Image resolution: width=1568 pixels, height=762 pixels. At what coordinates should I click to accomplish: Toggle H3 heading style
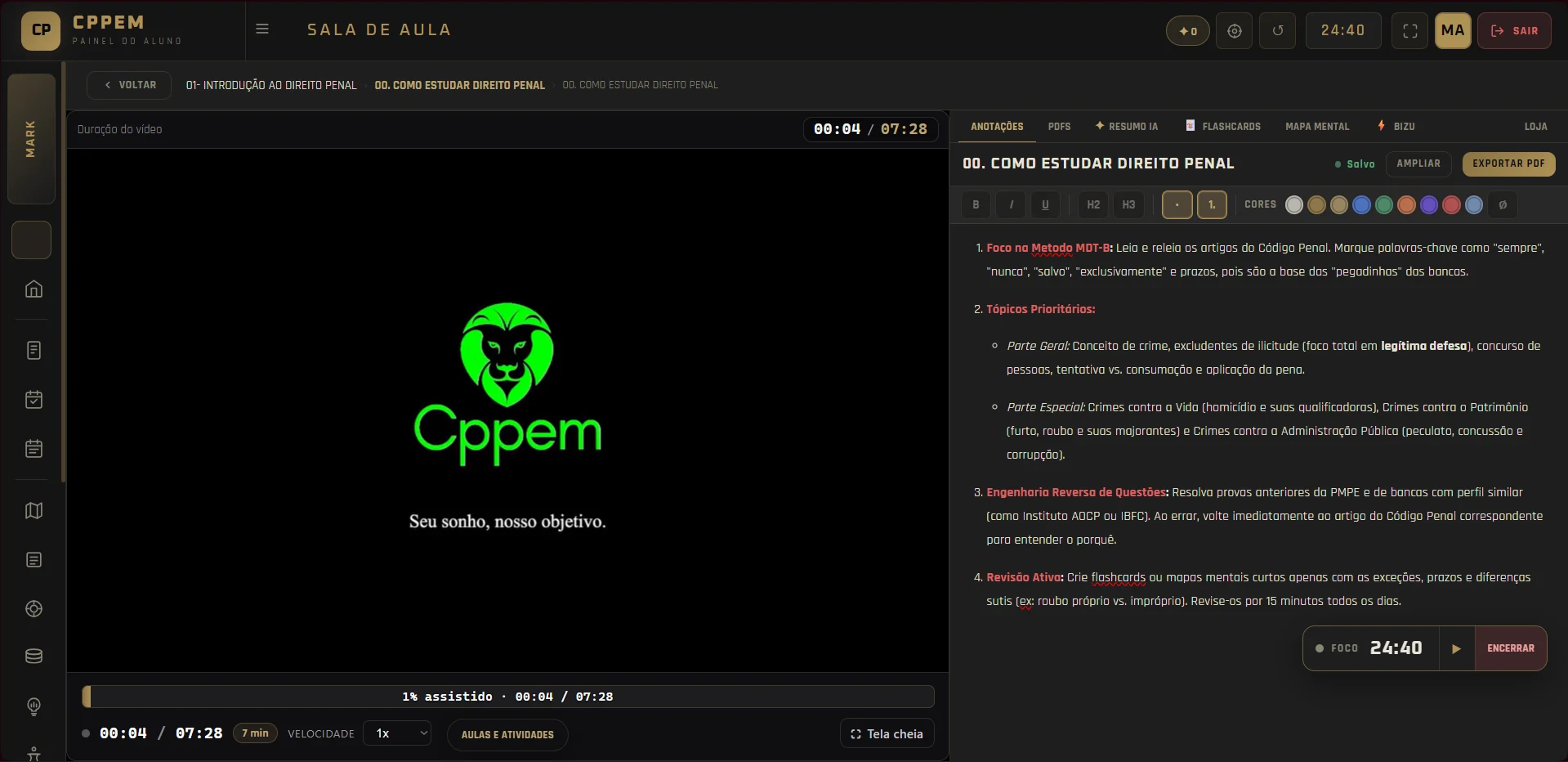pyautogui.click(x=1128, y=204)
